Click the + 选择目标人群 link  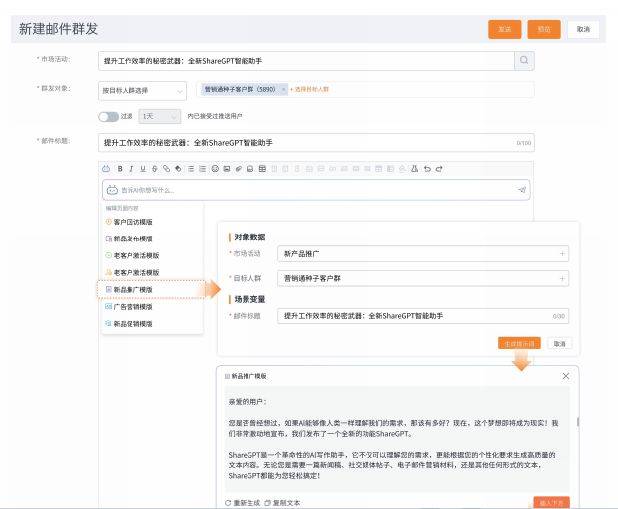tap(309, 89)
